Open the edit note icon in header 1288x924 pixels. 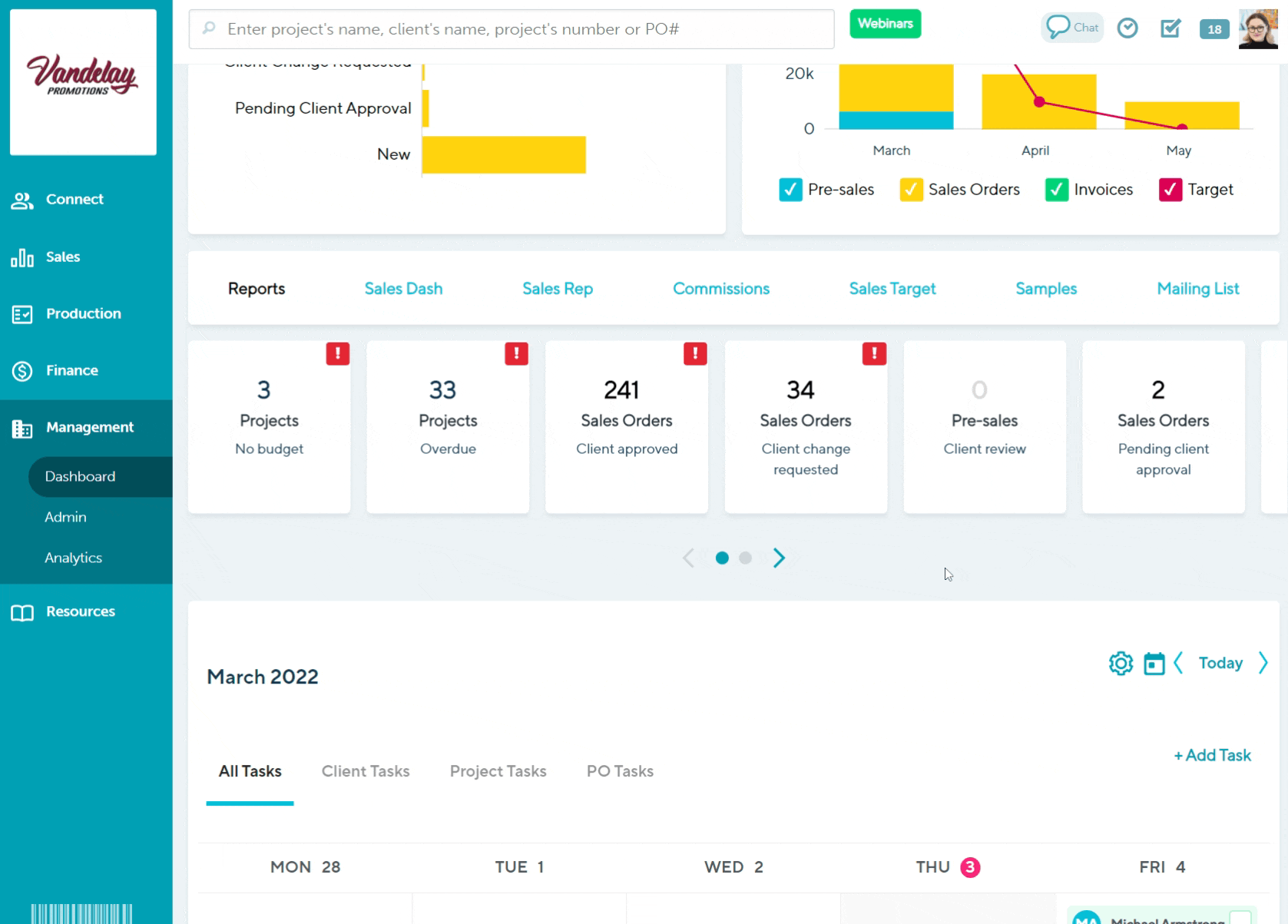pyautogui.click(x=1170, y=28)
